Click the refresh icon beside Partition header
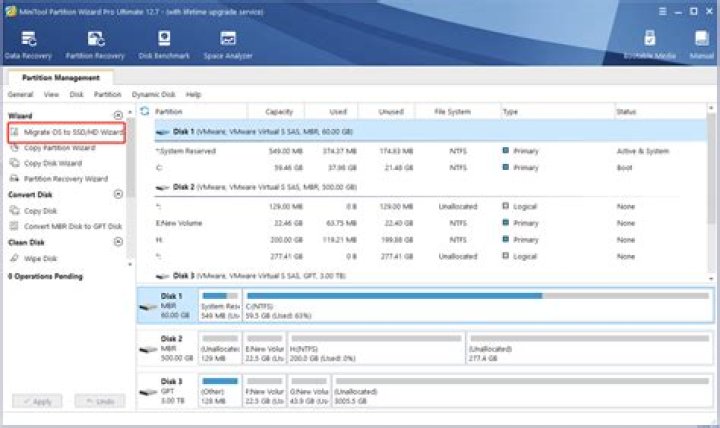 coord(145,111)
